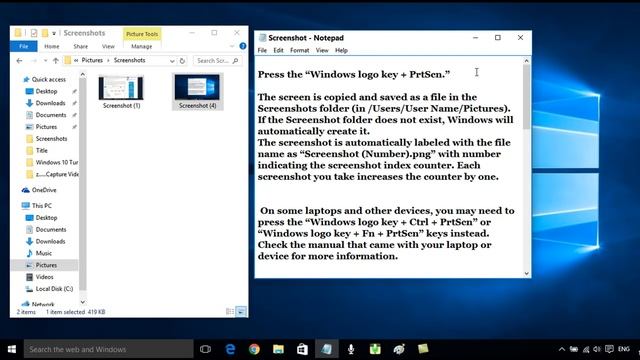
Task: Switch to the Home ribbon tab
Action: coord(52,47)
